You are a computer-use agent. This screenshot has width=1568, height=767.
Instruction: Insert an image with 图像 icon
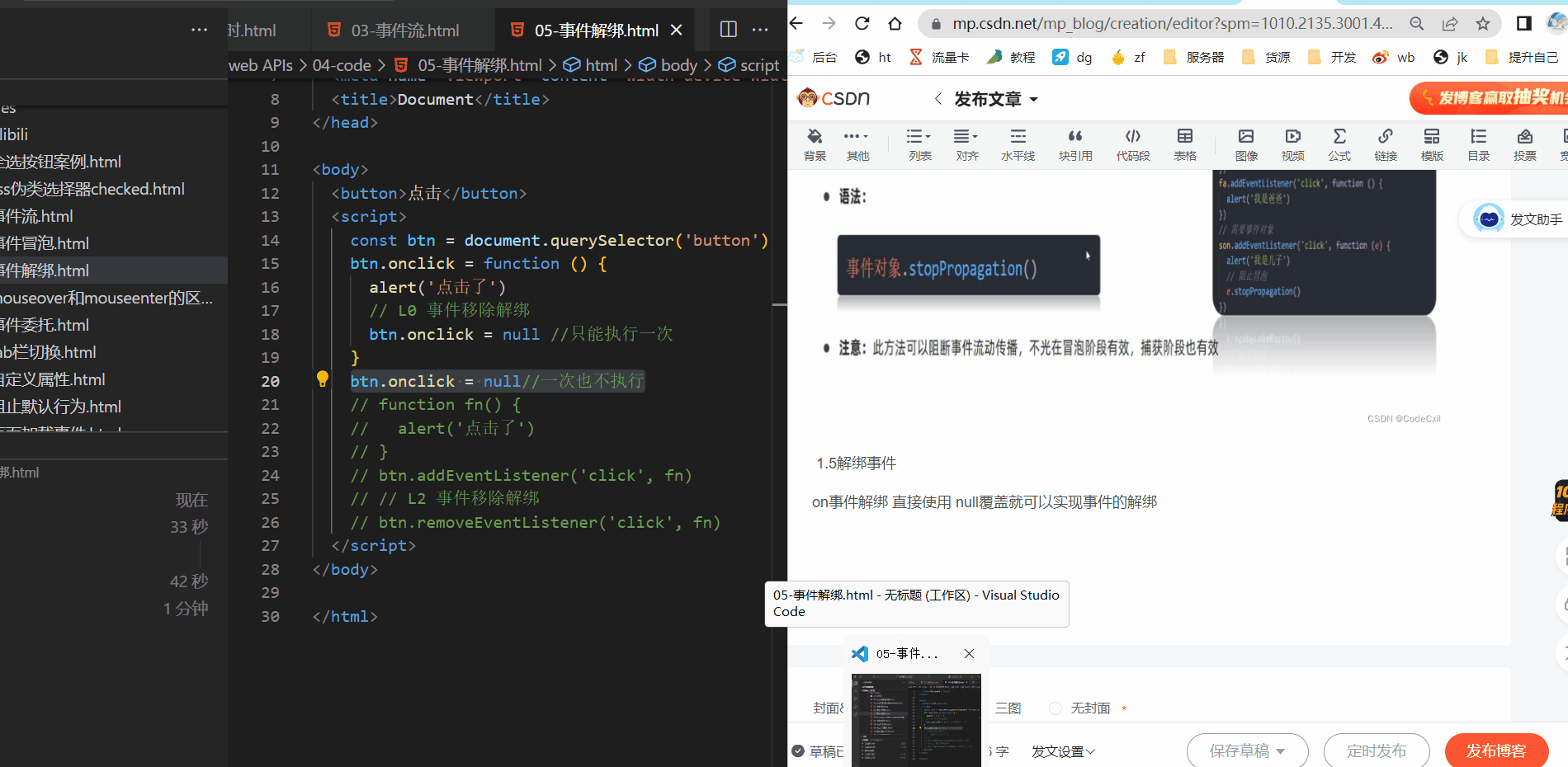pyautogui.click(x=1246, y=145)
